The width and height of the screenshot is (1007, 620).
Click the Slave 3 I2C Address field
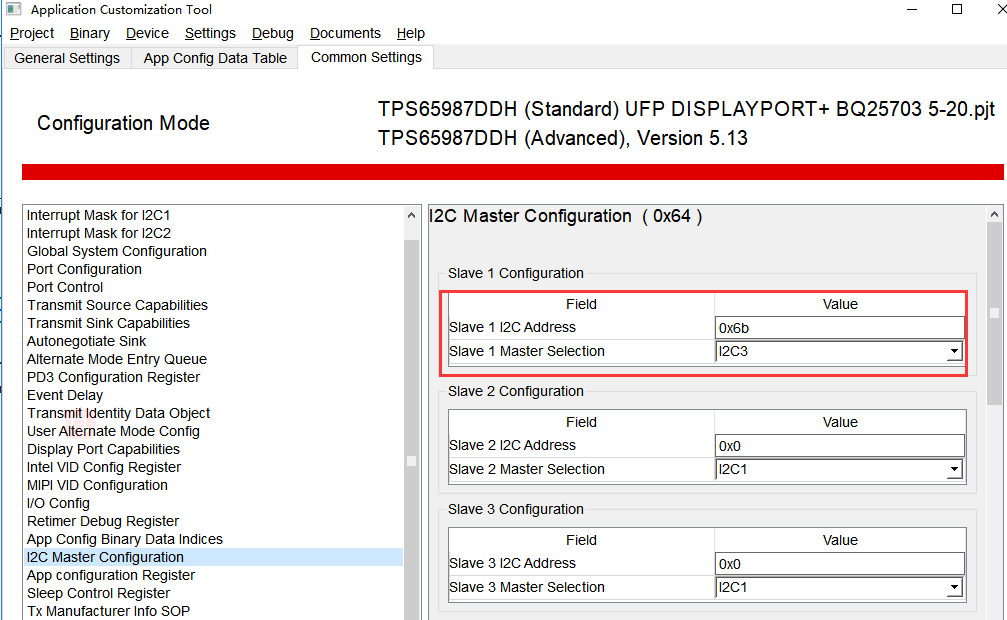(x=839, y=564)
